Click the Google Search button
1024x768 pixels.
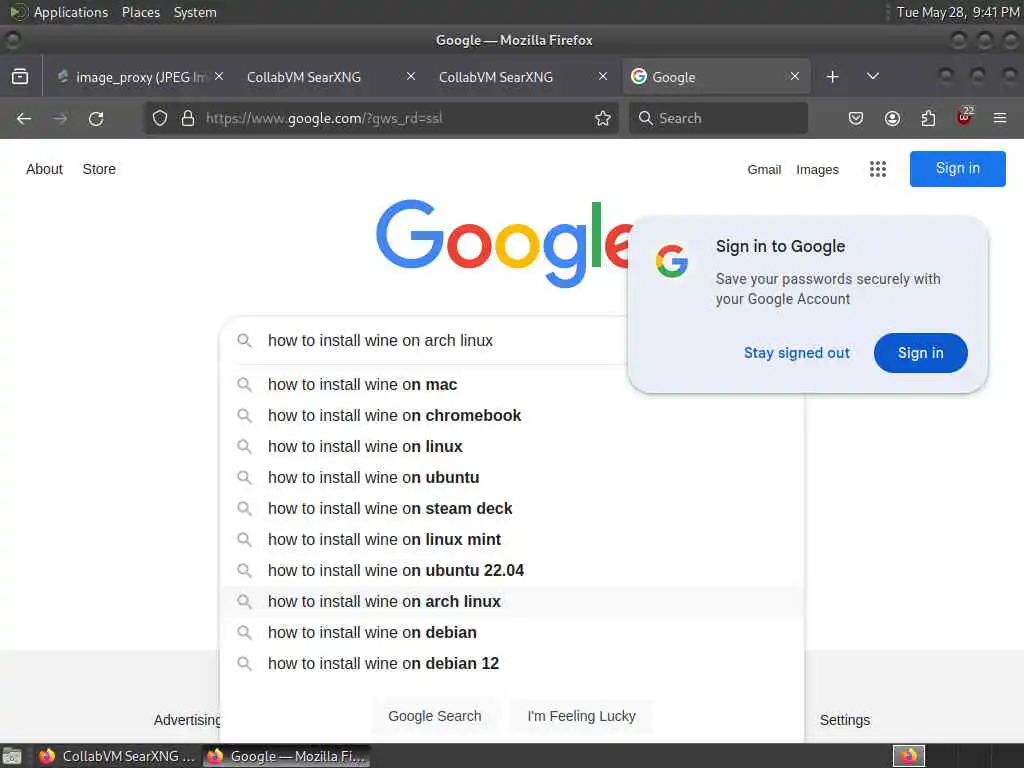click(x=434, y=716)
